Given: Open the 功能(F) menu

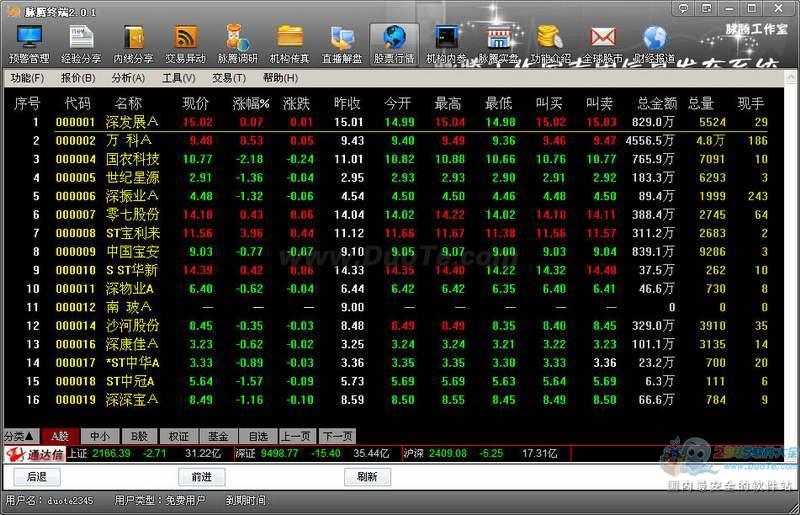Looking at the screenshot, I should pos(27,78).
